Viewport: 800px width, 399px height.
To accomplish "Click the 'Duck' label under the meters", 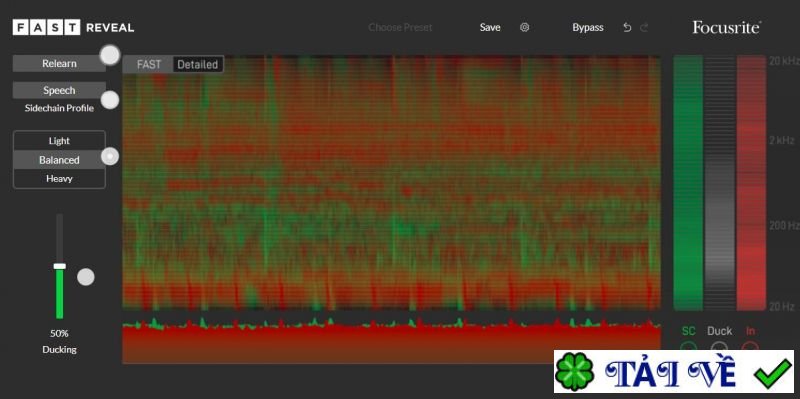I will (719, 331).
